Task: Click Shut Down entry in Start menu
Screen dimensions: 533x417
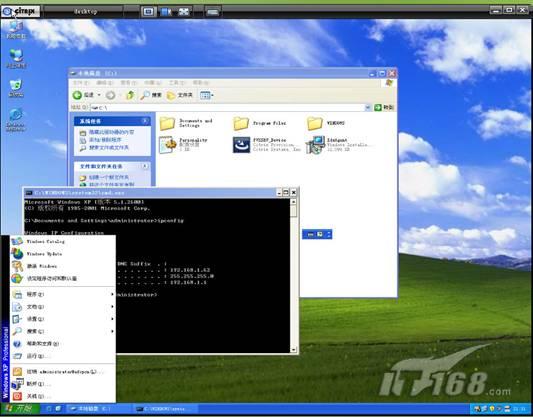Action: (x=63, y=396)
